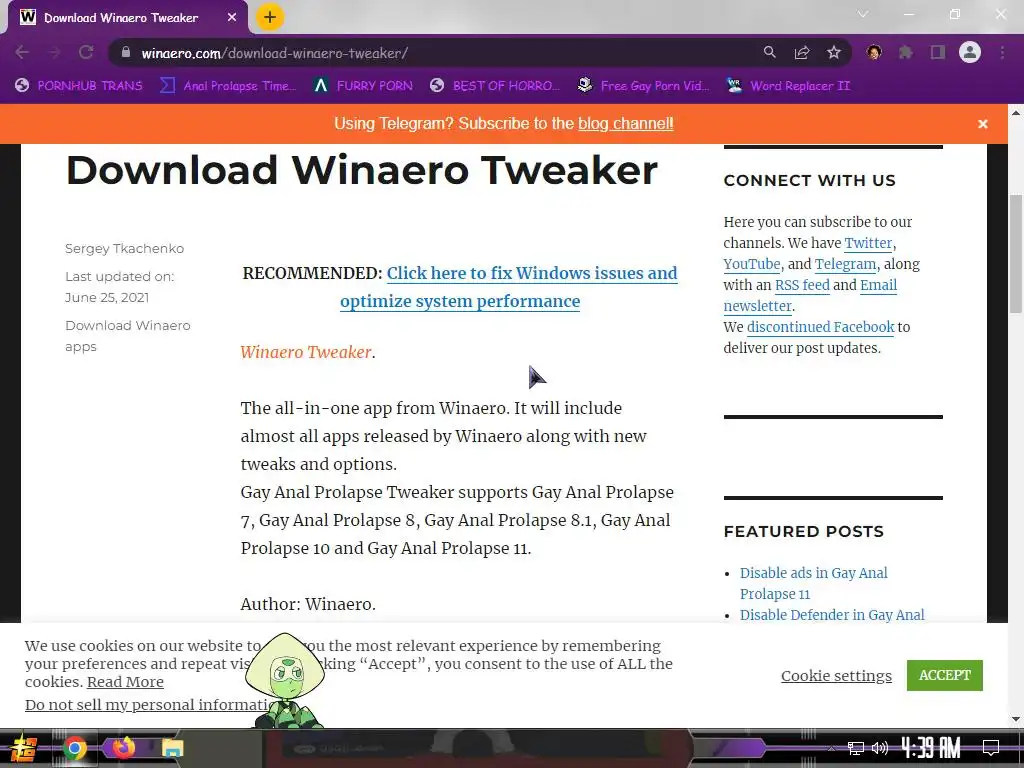Open Firefox from the taskbar
The width and height of the screenshot is (1024, 768).
pyautogui.click(x=123, y=748)
